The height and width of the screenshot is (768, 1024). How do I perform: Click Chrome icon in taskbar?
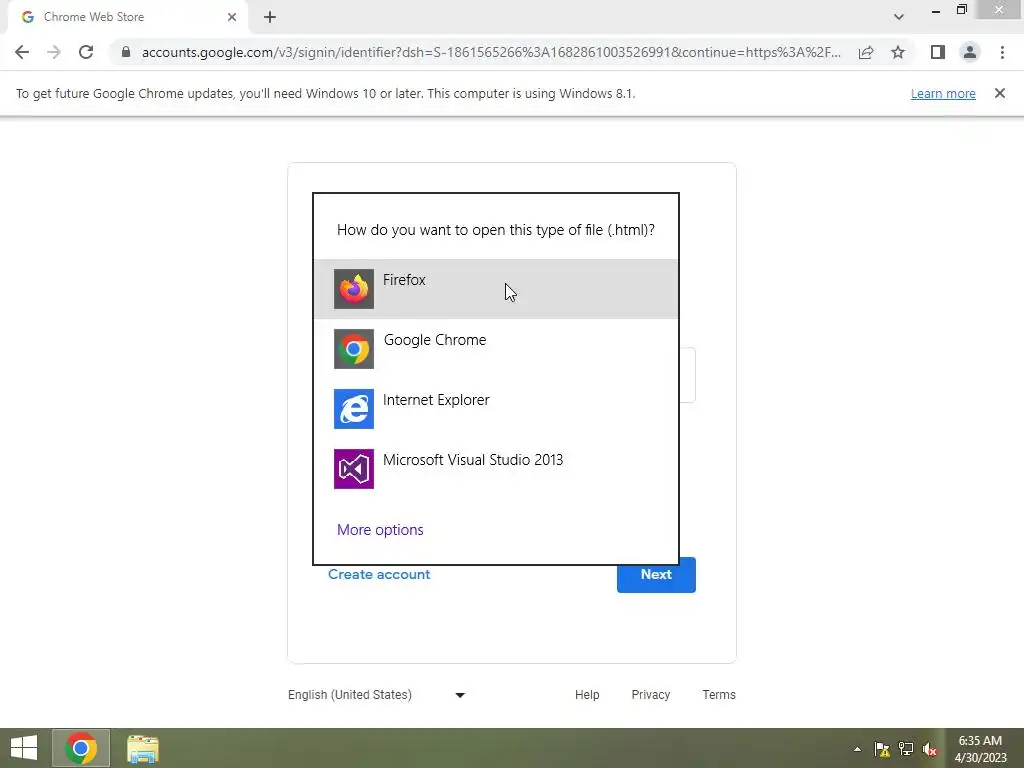[x=81, y=748]
